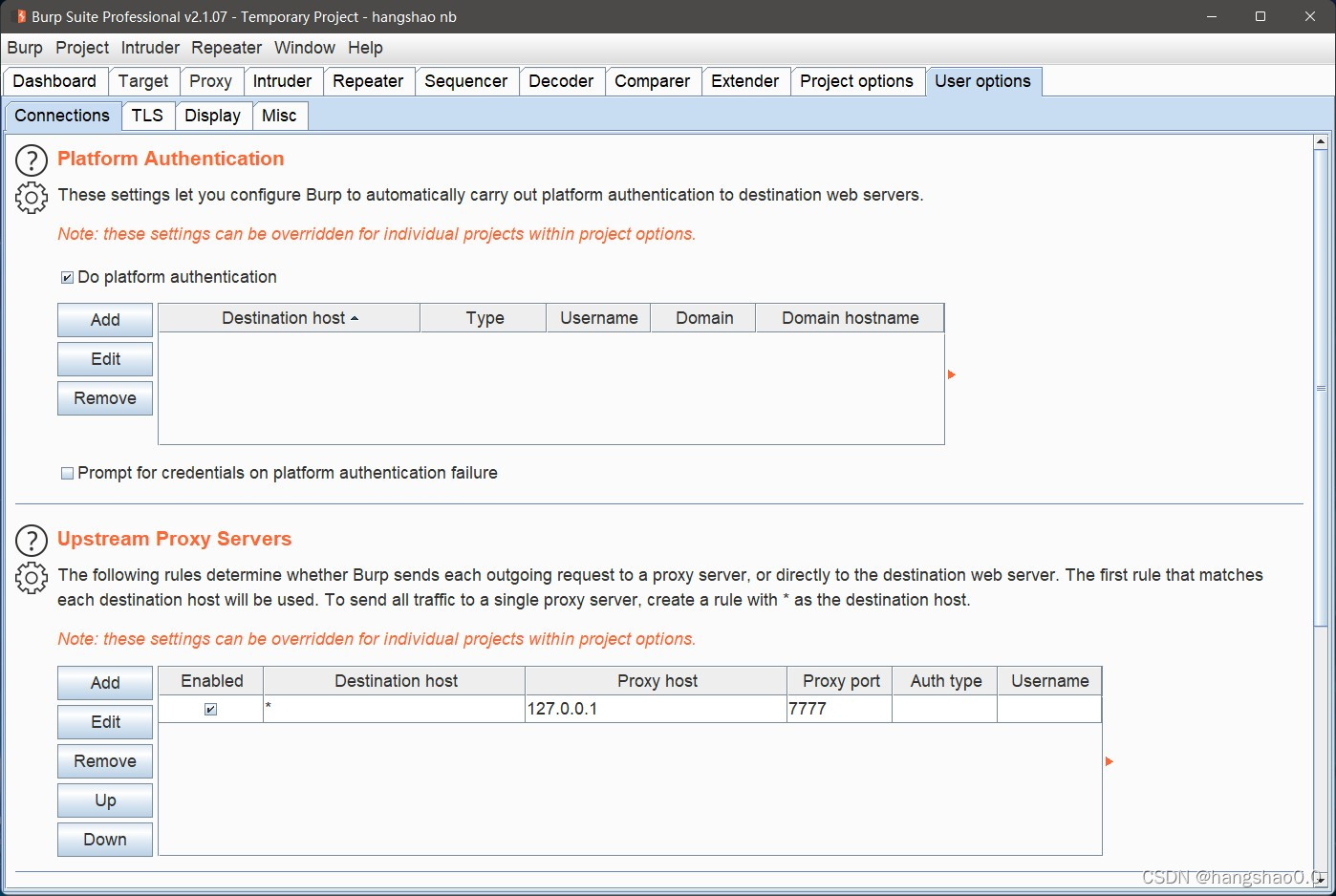Switch to the Sequencer tab
This screenshot has width=1336, height=896.
[466, 81]
